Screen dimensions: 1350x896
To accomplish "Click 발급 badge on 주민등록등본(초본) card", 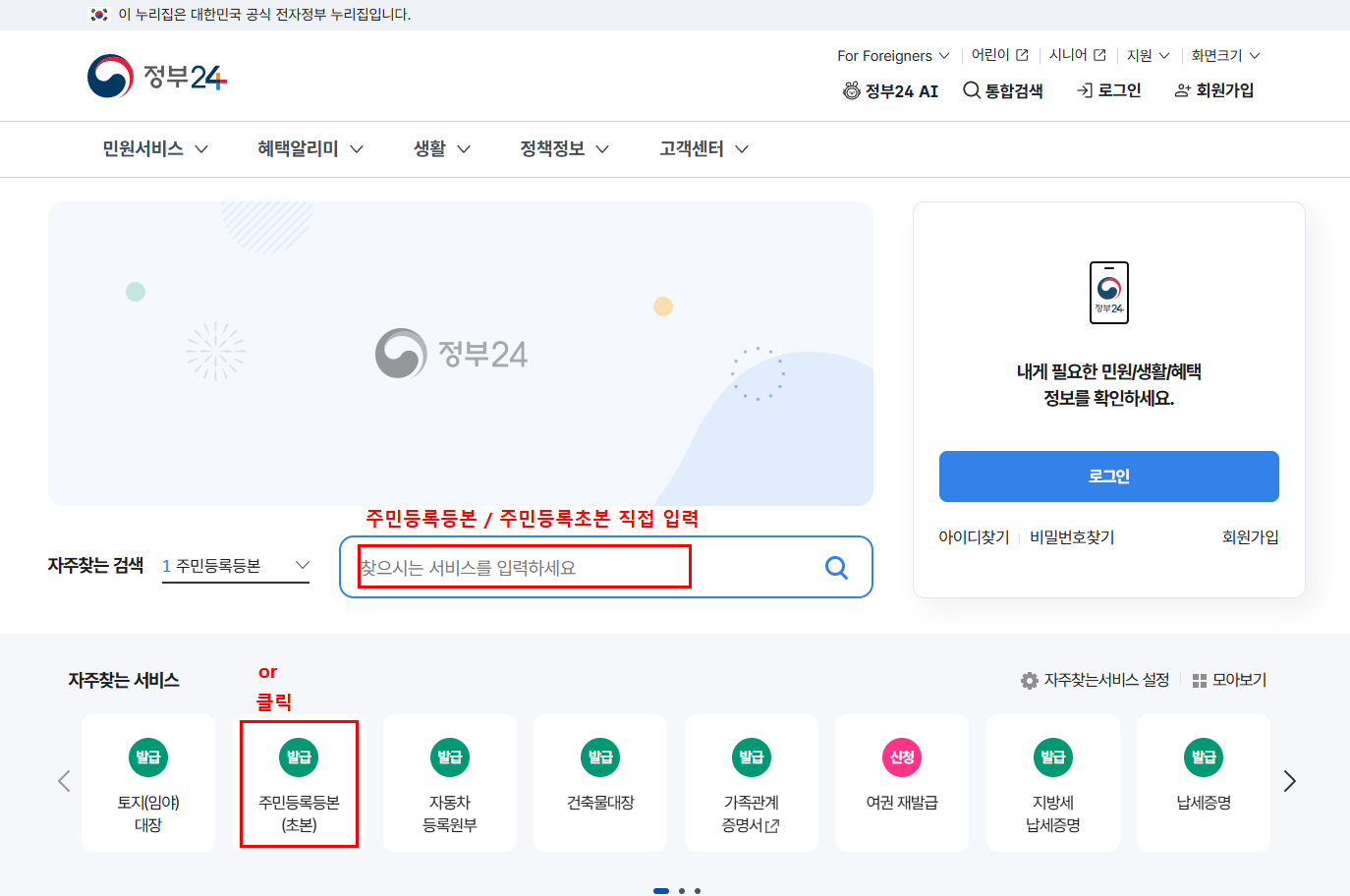I will (x=299, y=757).
